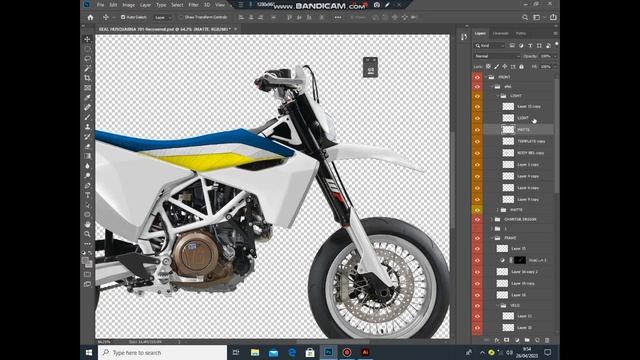
Task: Click the lock all padlock icon
Action: [x=521, y=67]
